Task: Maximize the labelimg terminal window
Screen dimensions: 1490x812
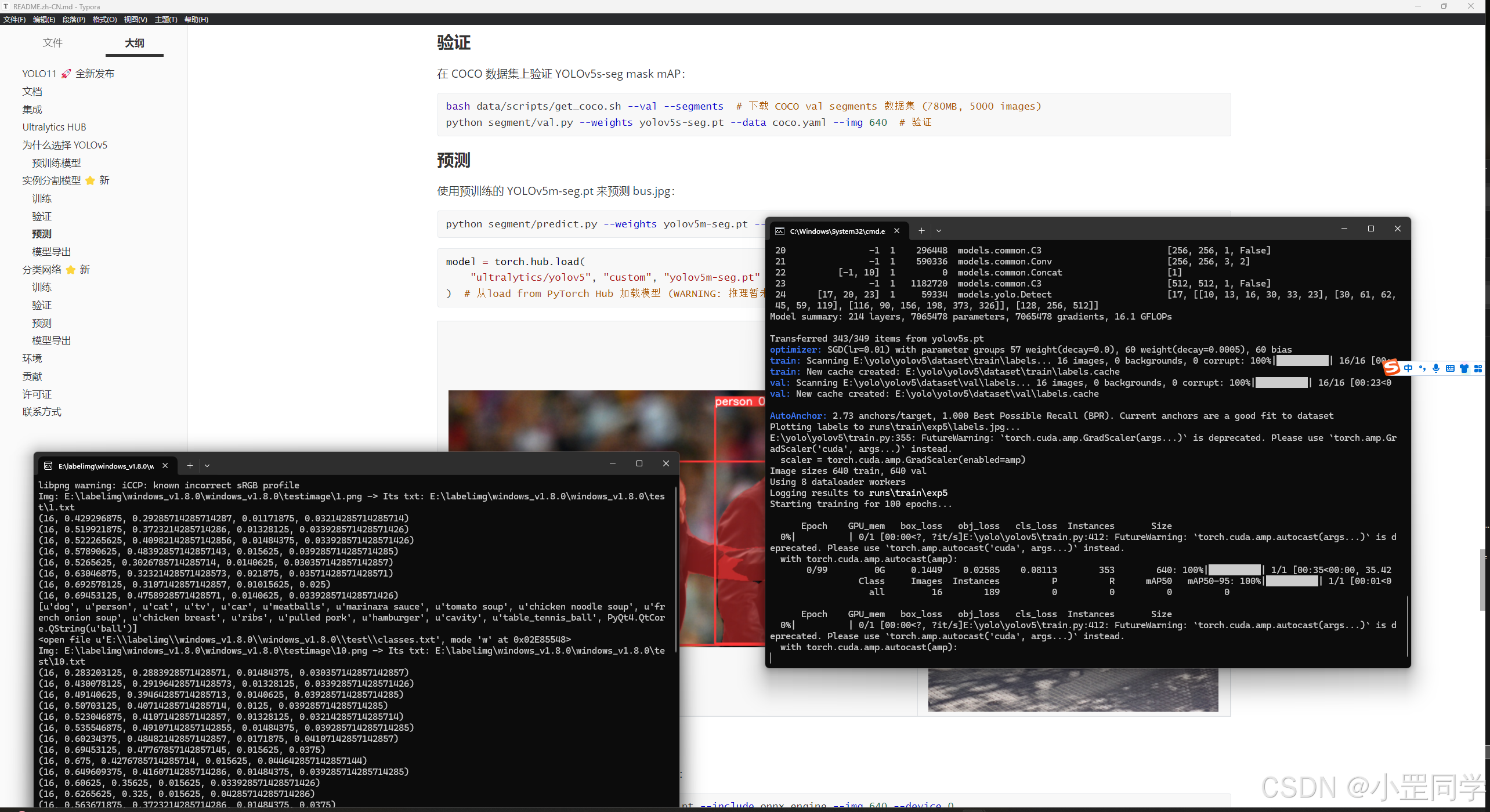Action: click(639, 463)
